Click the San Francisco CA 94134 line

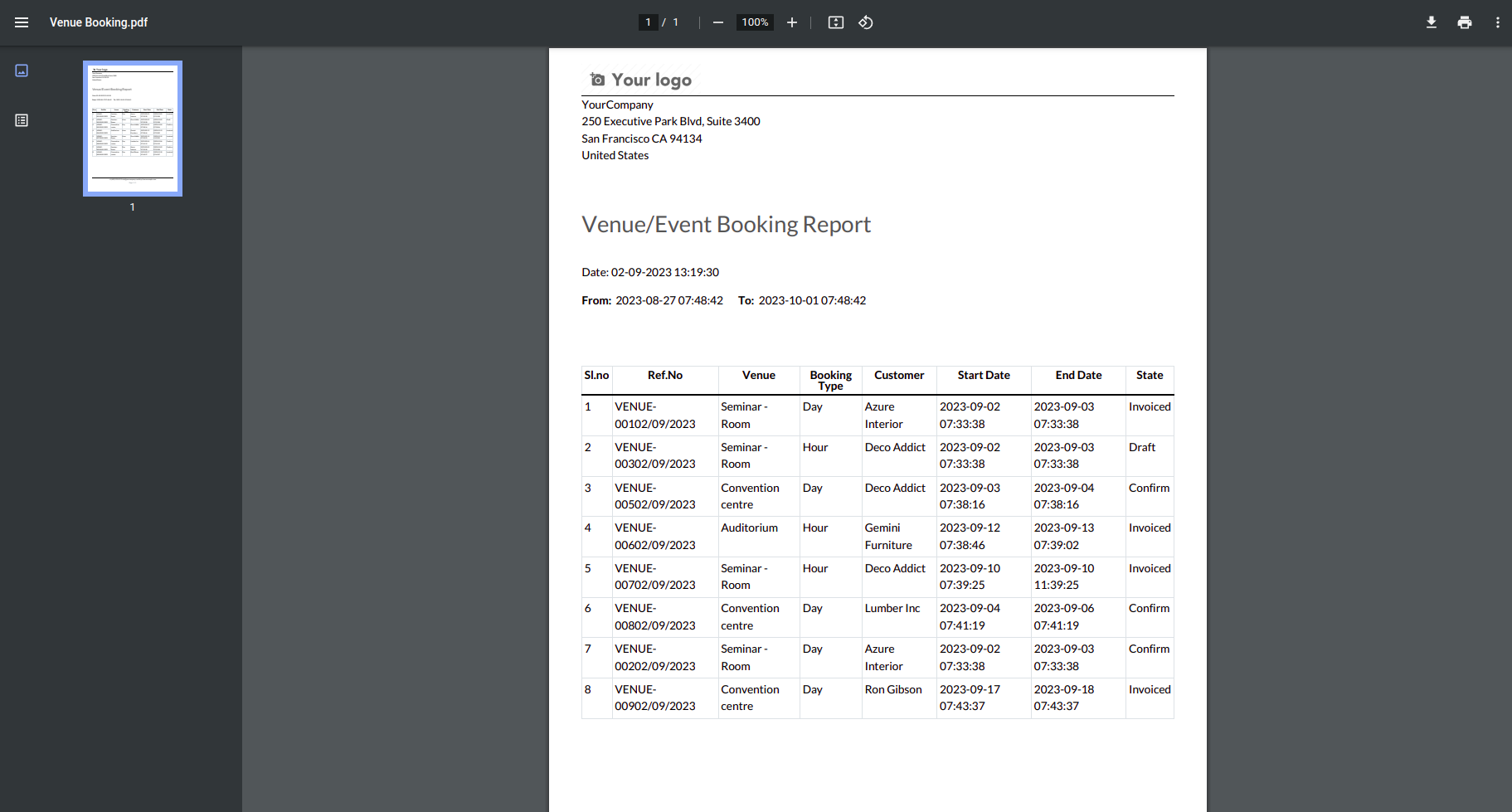(x=642, y=139)
